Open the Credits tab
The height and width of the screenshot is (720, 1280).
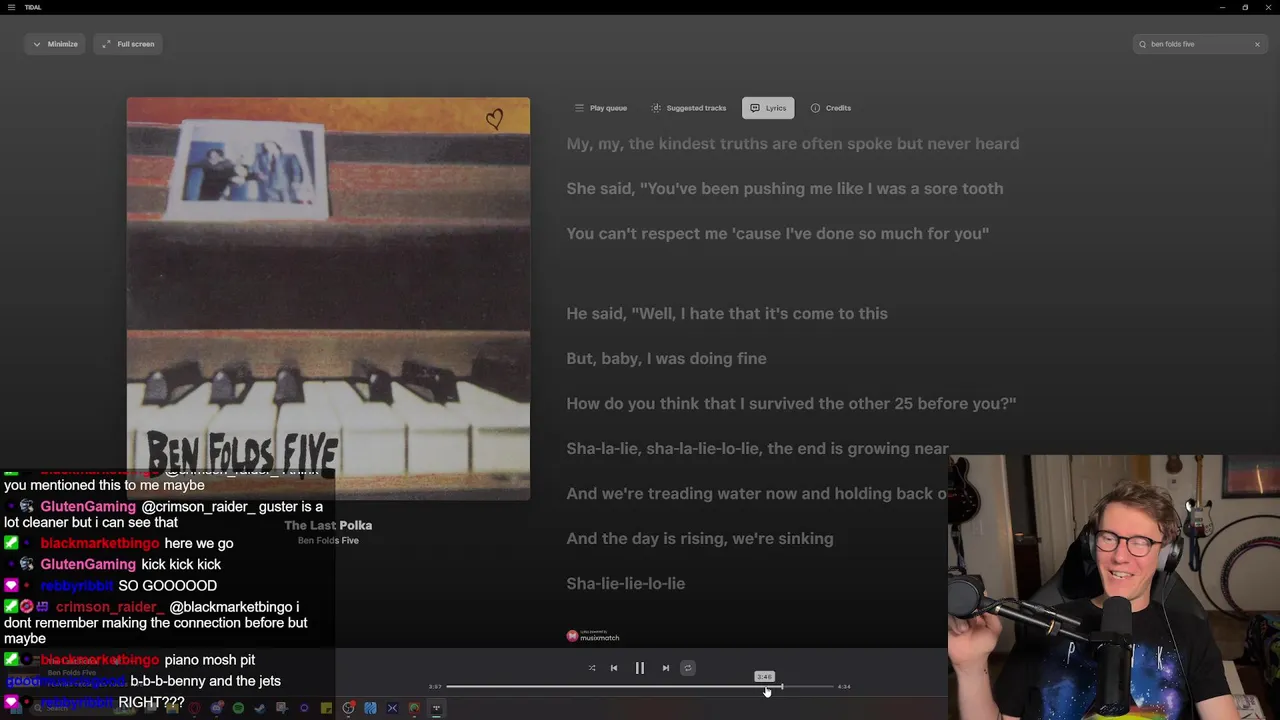tap(830, 108)
